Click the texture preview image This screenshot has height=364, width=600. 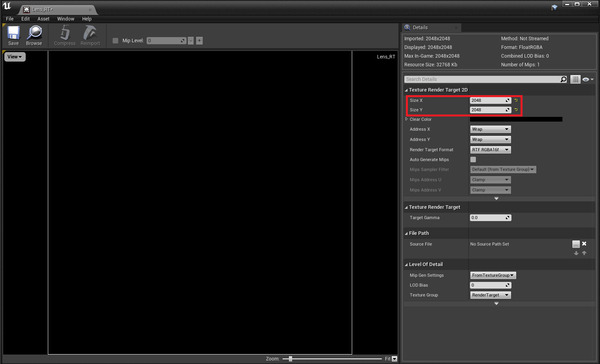coord(200,202)
